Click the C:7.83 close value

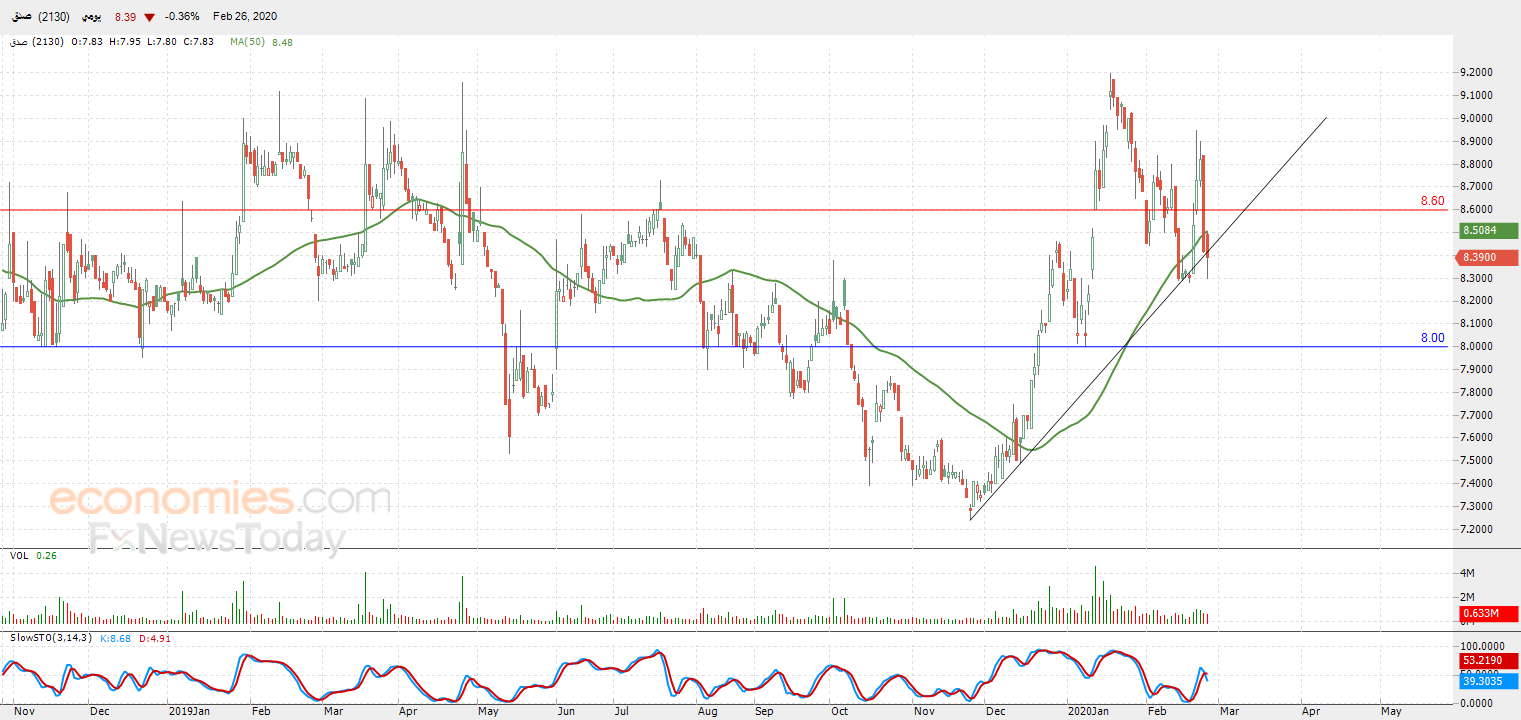(197, 42)
